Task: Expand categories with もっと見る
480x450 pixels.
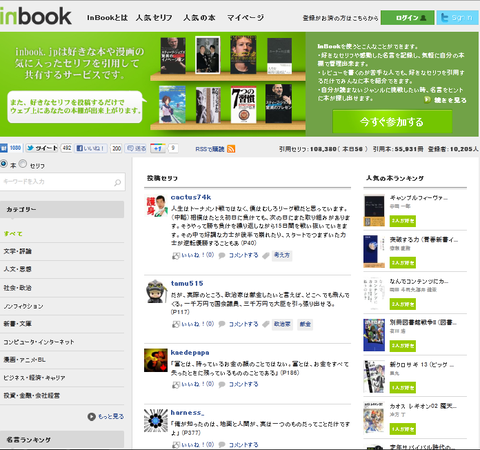Action: [x=106, y=416]
